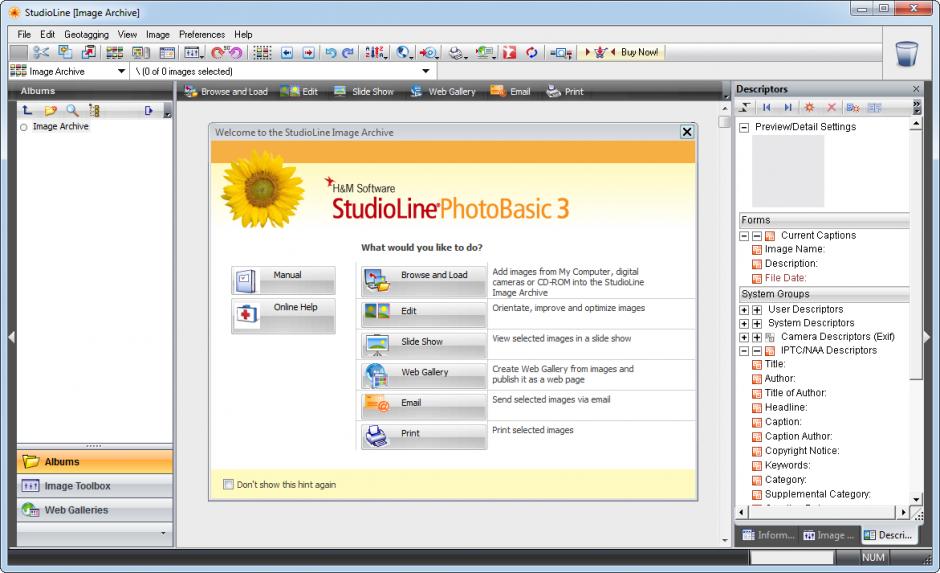Open the left panel bottom options arrow
940x573 pixels.
pyautogui.click(x=163, y=533)
